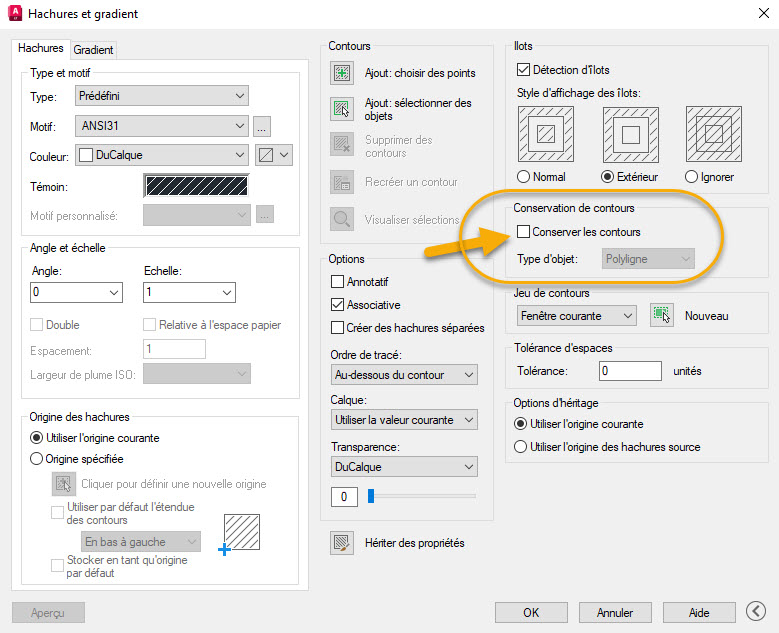Click the 'Ajout: choisir des points' icon

(342, 73)
